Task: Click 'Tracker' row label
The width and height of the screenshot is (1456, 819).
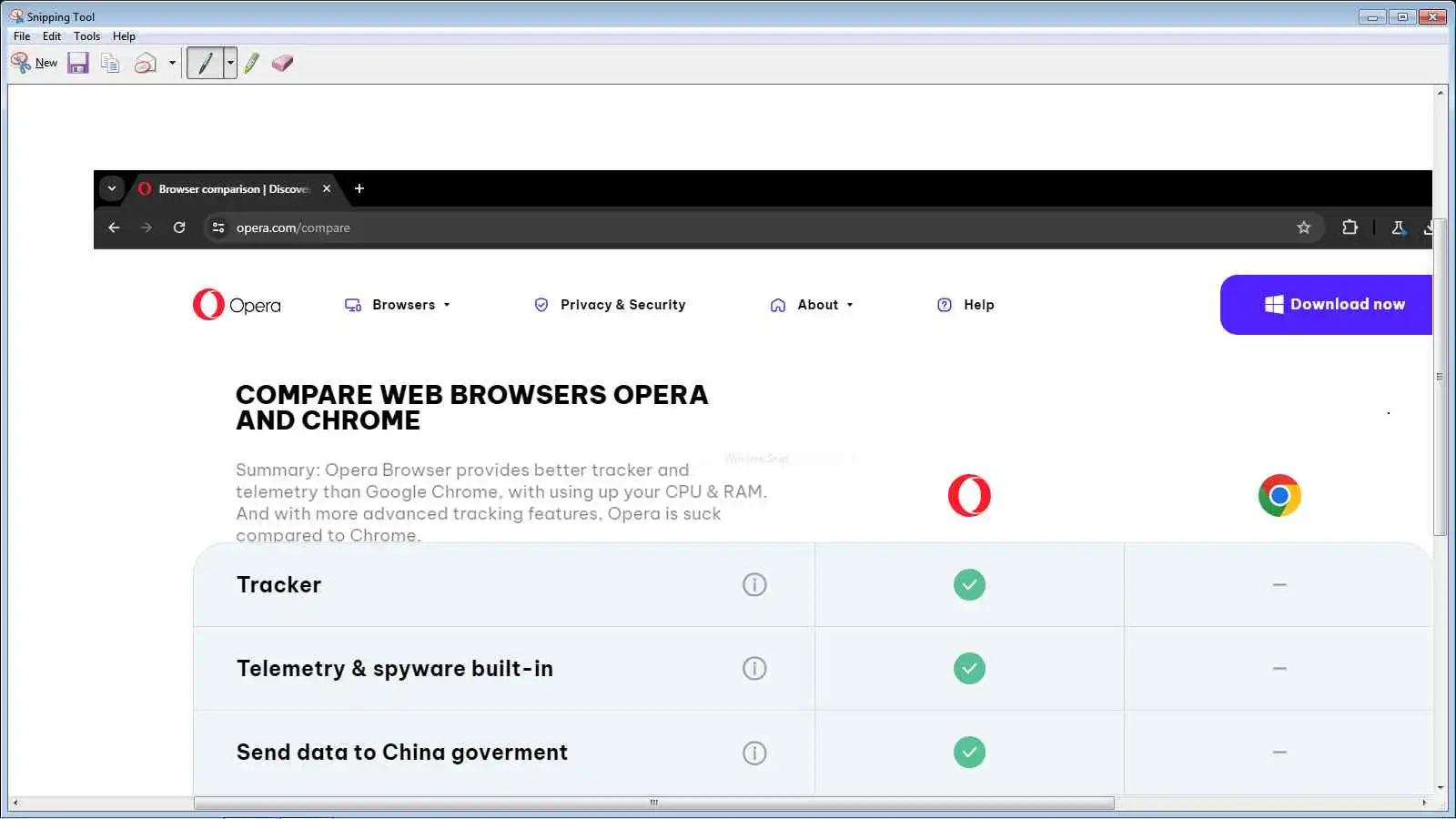Action: [278, 584]
